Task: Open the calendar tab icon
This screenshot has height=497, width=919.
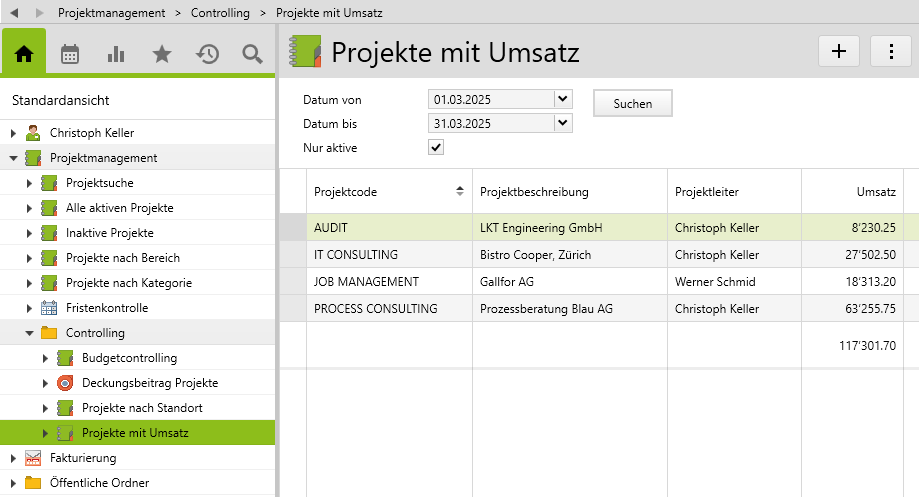Action: point(70,54)
